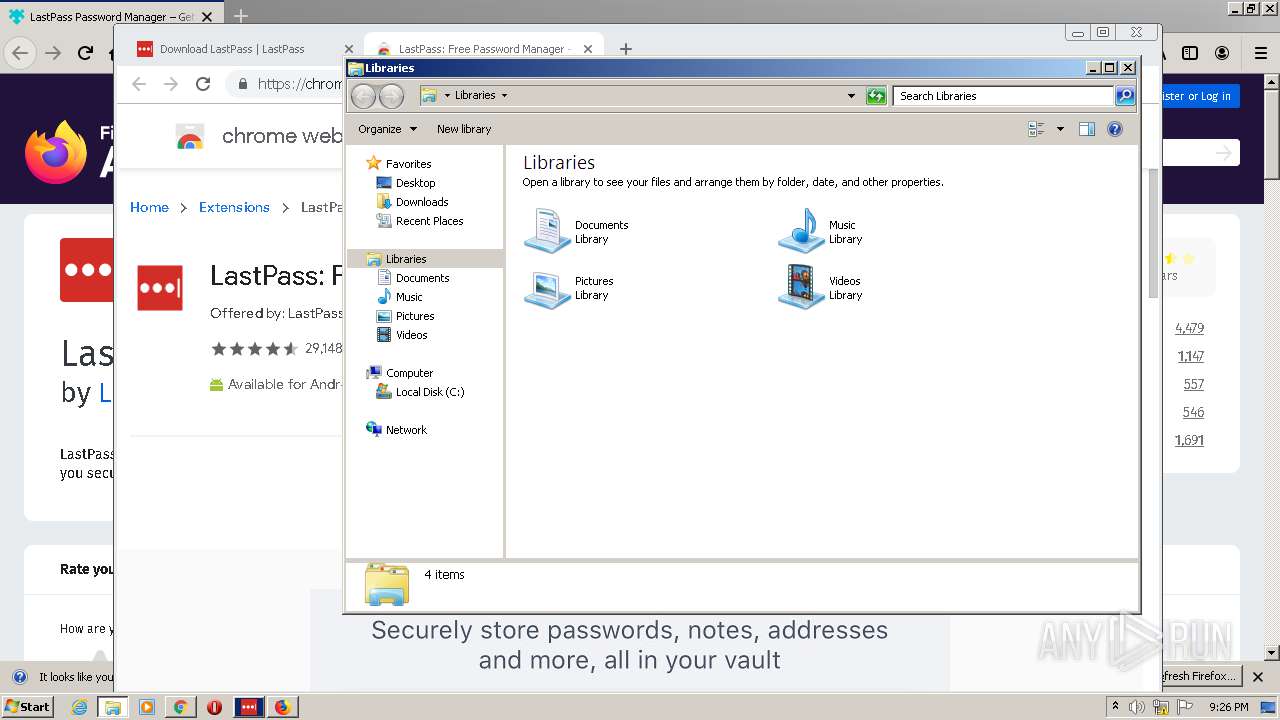Select the LastPass Password Manager Firefox tab
The width and height of the screenshot is (1280, 720).
[110, 17]
